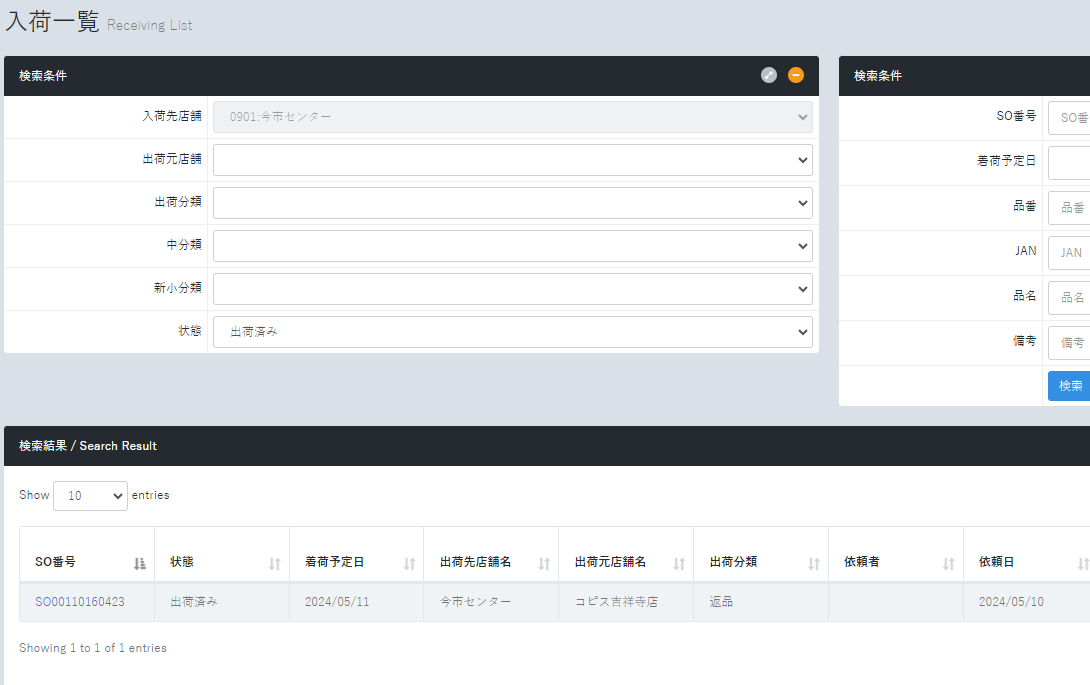Open the 新小分類 dropdown

click(x=512, y=289)
